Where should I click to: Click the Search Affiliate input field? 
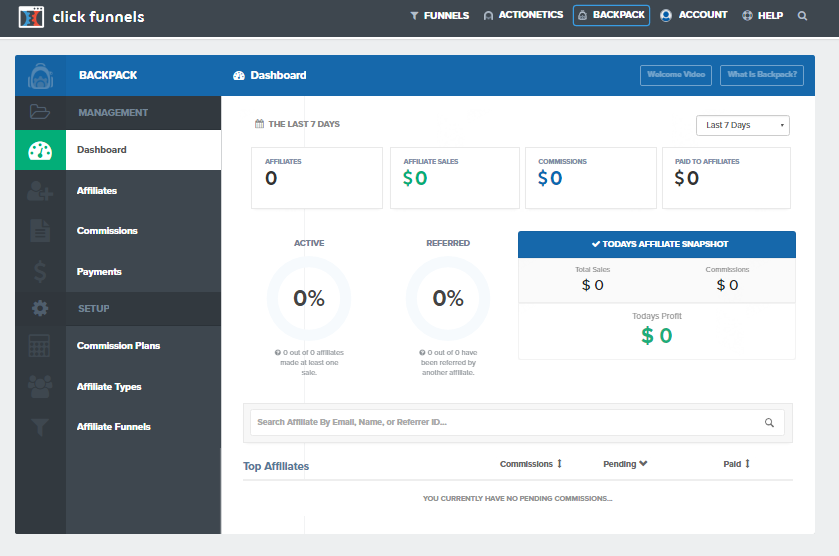[x=517, y=422]
